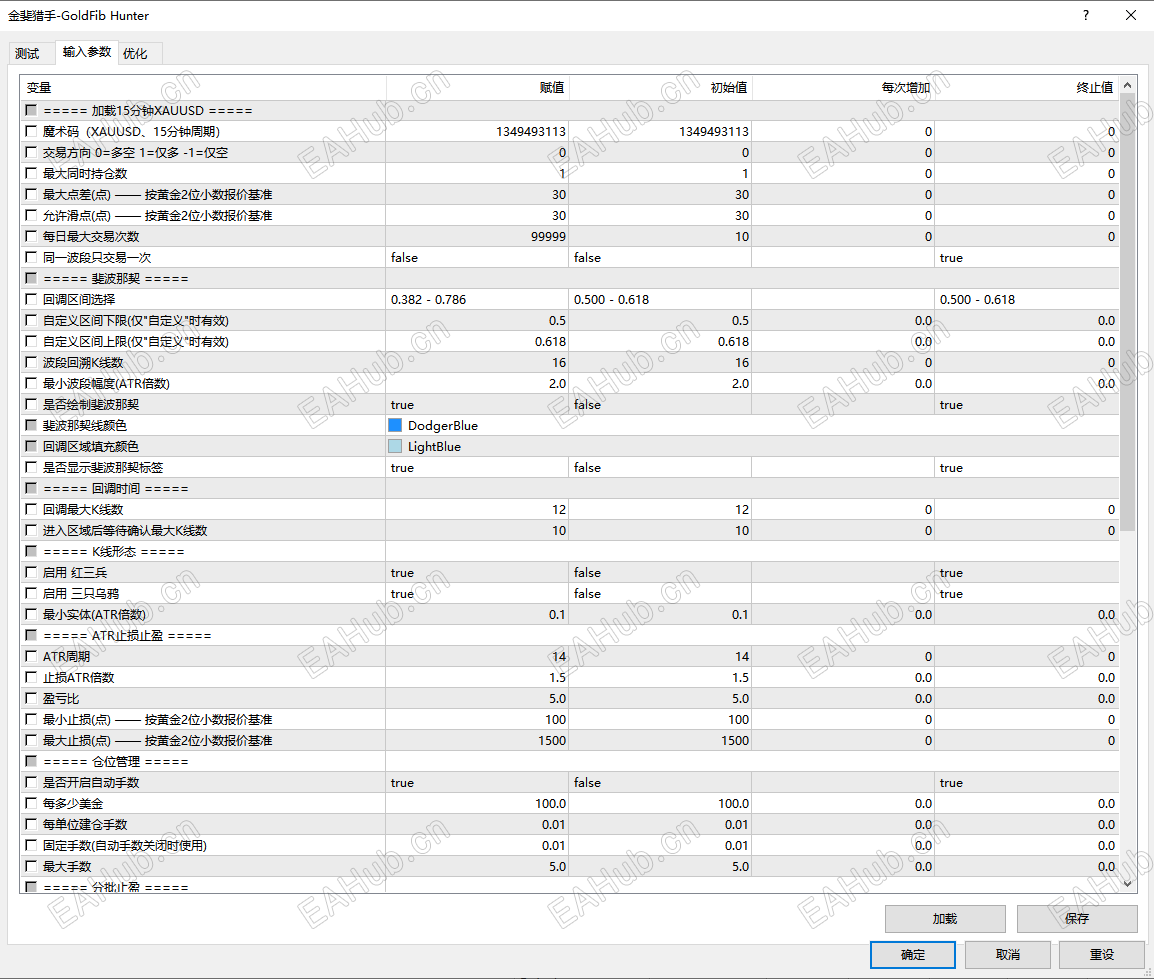Click the help question mark icon
Image resolution: width=1154 pixels, height=979 pixels.
pyautogui.click(x=1086, y=15)
